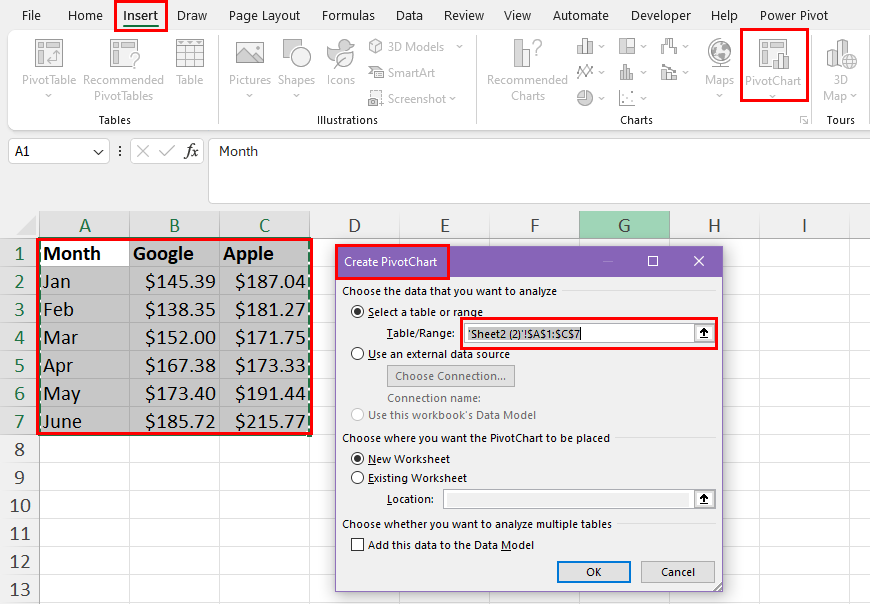Select column G header
This screenshot has height=604, width=870.
coord(624,225)
